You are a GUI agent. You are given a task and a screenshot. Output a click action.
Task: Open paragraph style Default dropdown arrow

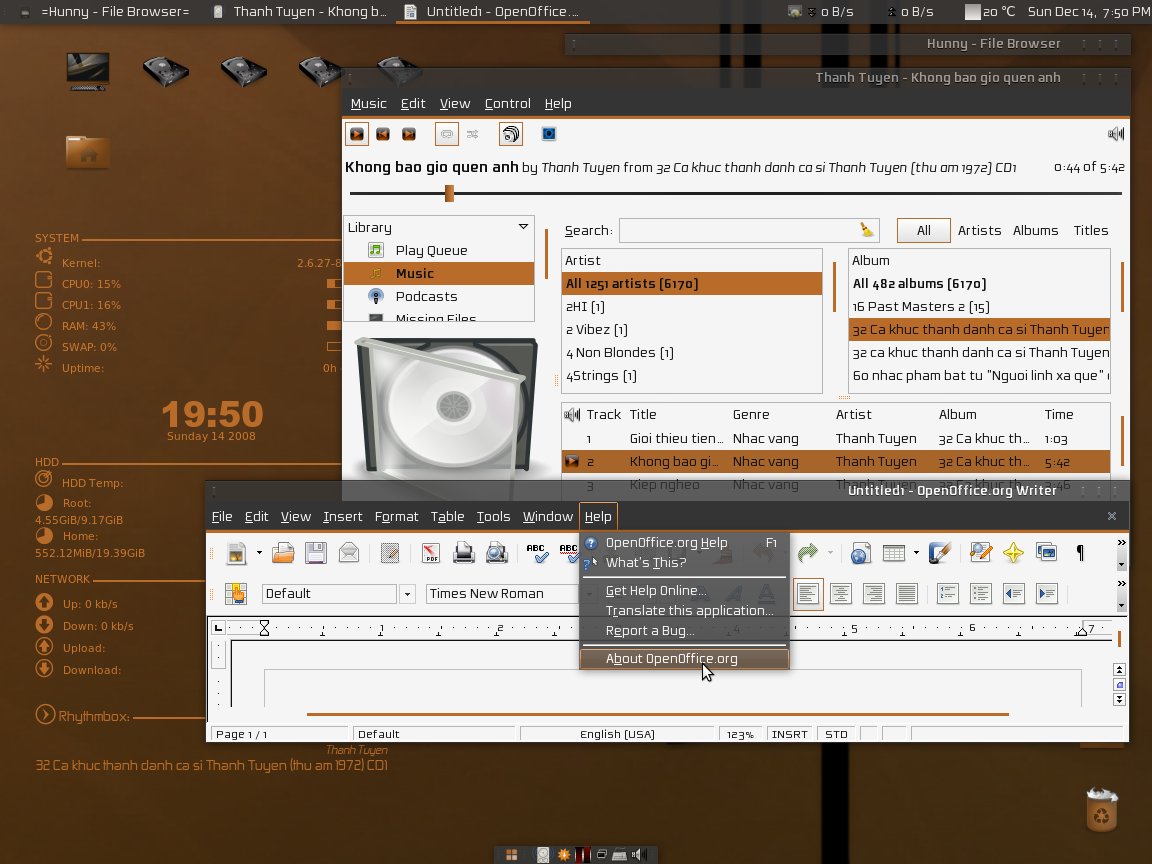coord(407,594)
